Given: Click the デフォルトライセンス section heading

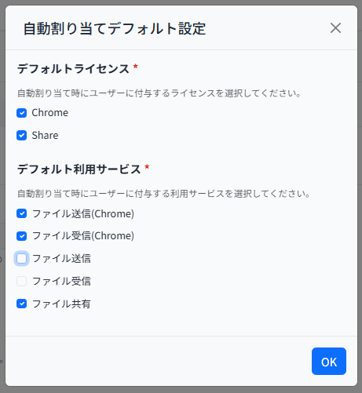Looking at the screenshot, I should 73,69.
